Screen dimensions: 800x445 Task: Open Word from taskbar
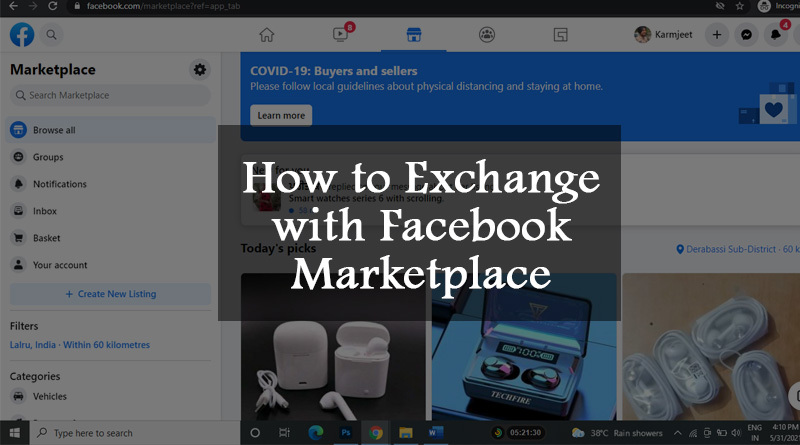[x=435, y=433]
